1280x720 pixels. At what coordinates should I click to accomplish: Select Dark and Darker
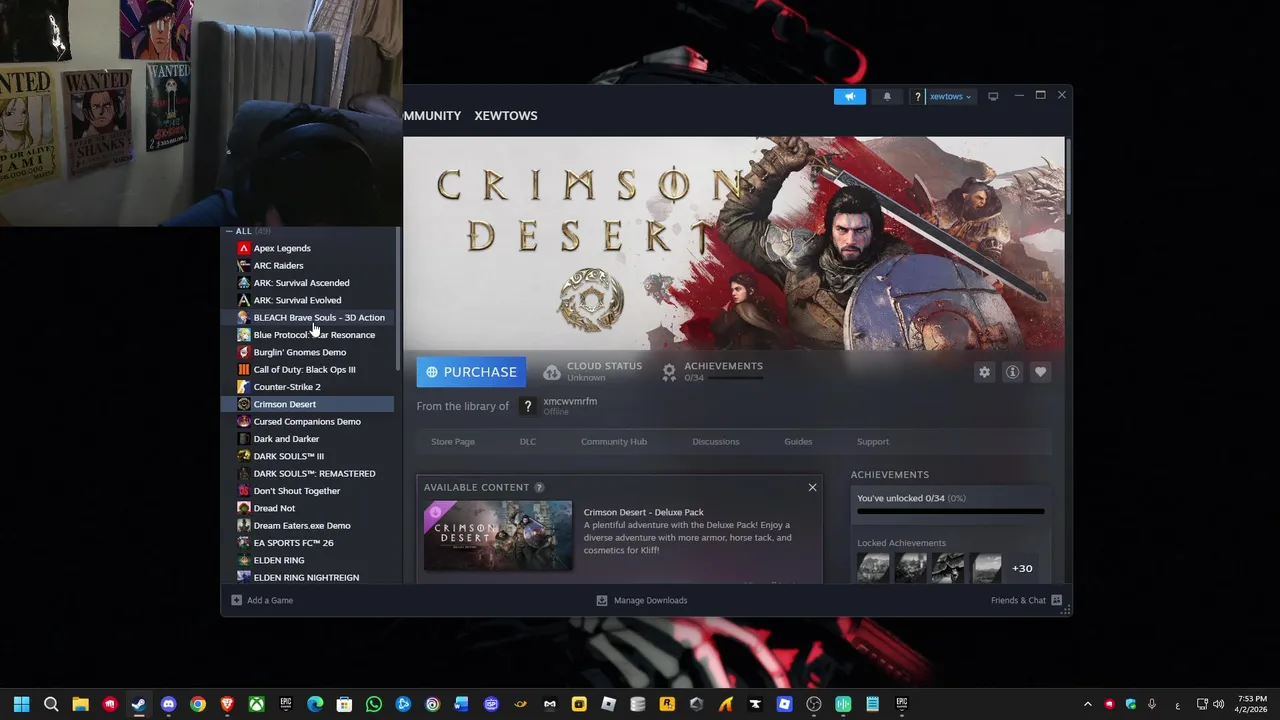(x=308, y=439)
